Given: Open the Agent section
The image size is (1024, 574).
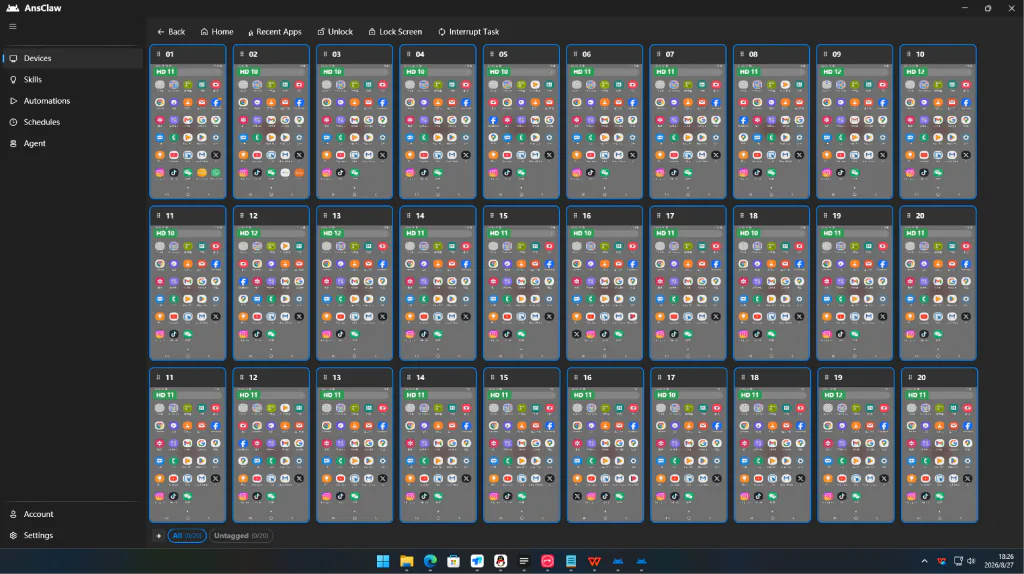Looking at the screenshot, I should point(72,143).
